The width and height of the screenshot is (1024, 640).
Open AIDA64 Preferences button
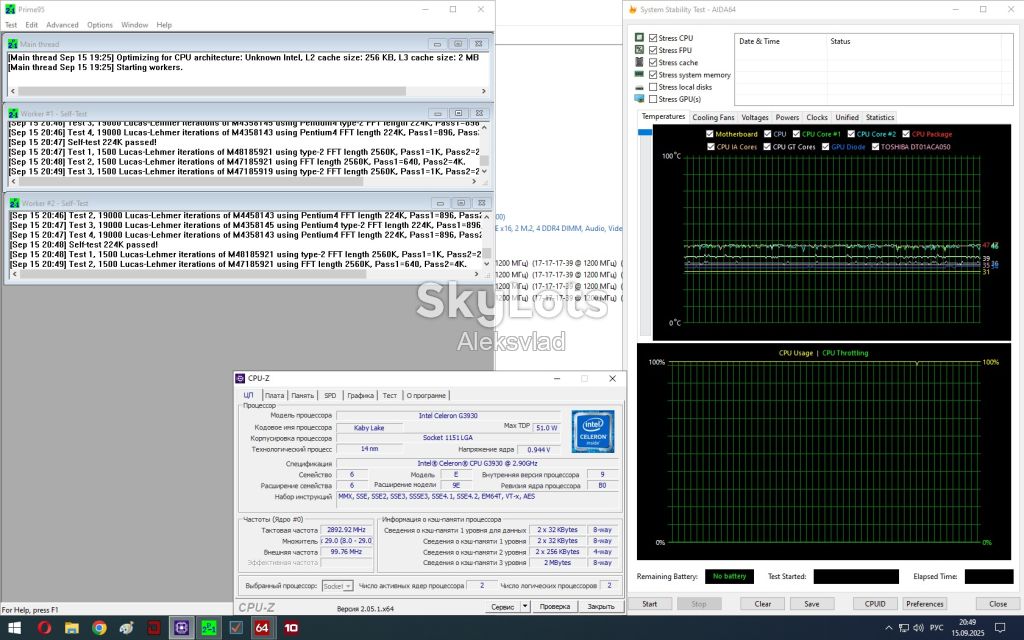click(925, 603)
